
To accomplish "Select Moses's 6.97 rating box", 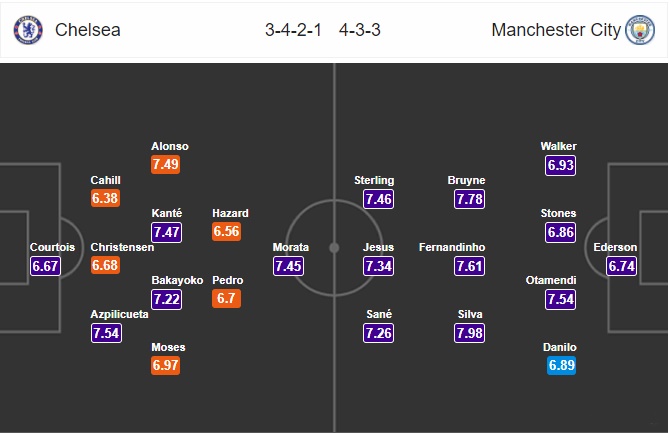I will click(x=167, y=366).
